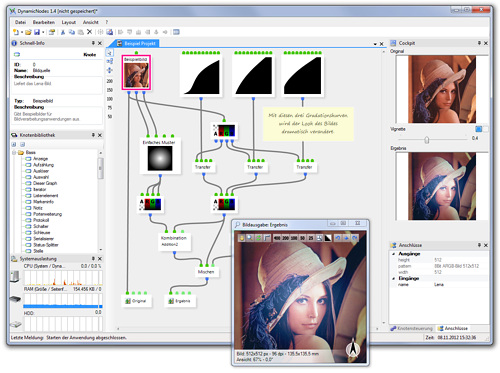Click the move arrows tool beside canvas

(x=110, y=70)
